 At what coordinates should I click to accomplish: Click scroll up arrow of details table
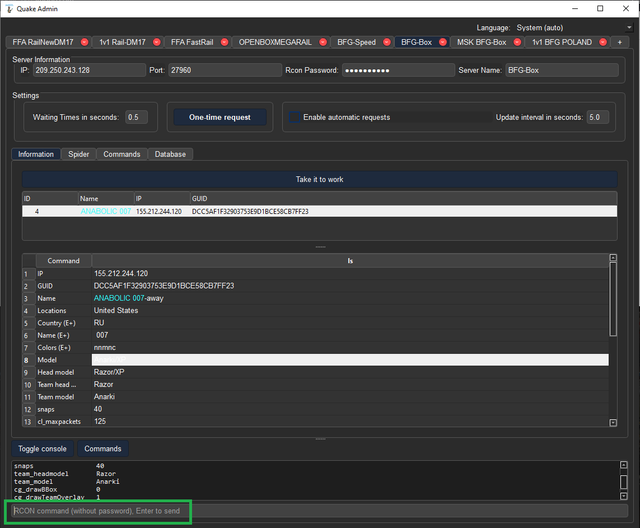pos(613,257)
